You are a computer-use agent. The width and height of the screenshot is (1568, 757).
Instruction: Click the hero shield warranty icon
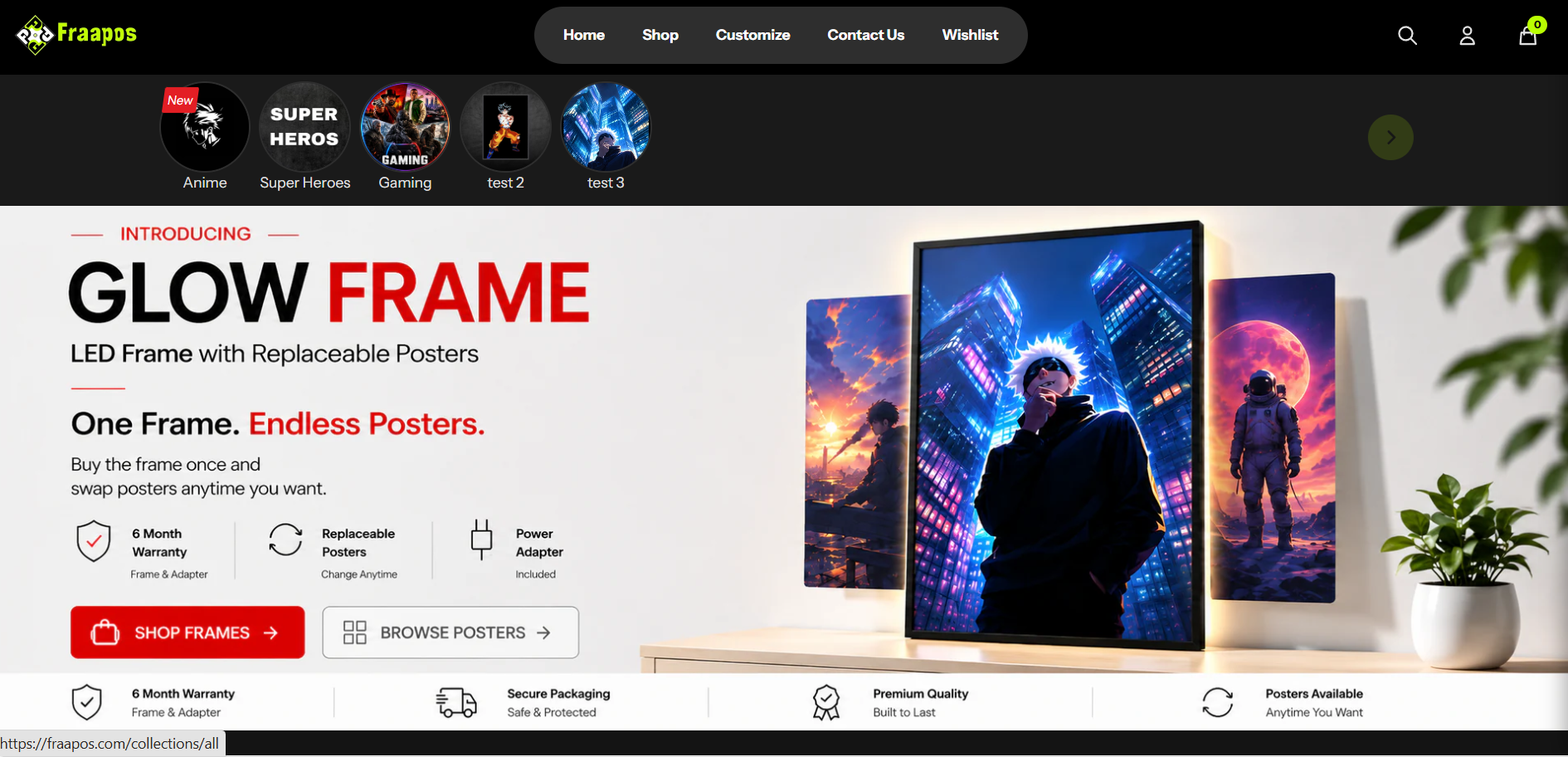(x=94, y=541)
